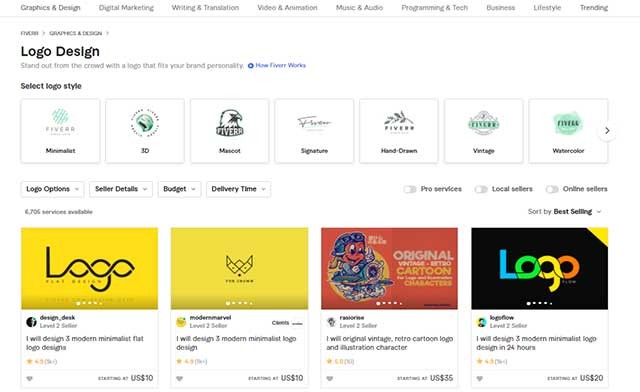Choose the Mascot logo style
Viewport: 640px width, 392px height.
229,131
